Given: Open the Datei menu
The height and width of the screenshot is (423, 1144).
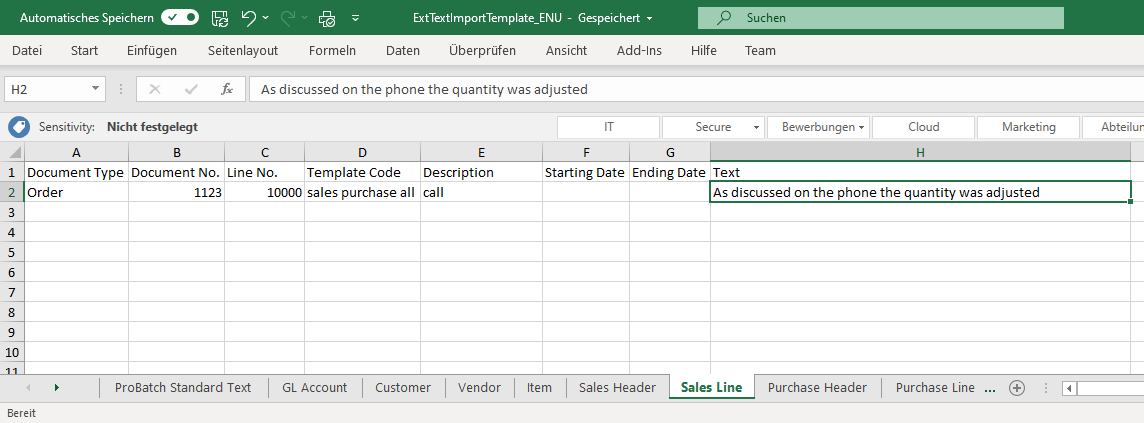Looking at the screenshot, I should point(27,50).
